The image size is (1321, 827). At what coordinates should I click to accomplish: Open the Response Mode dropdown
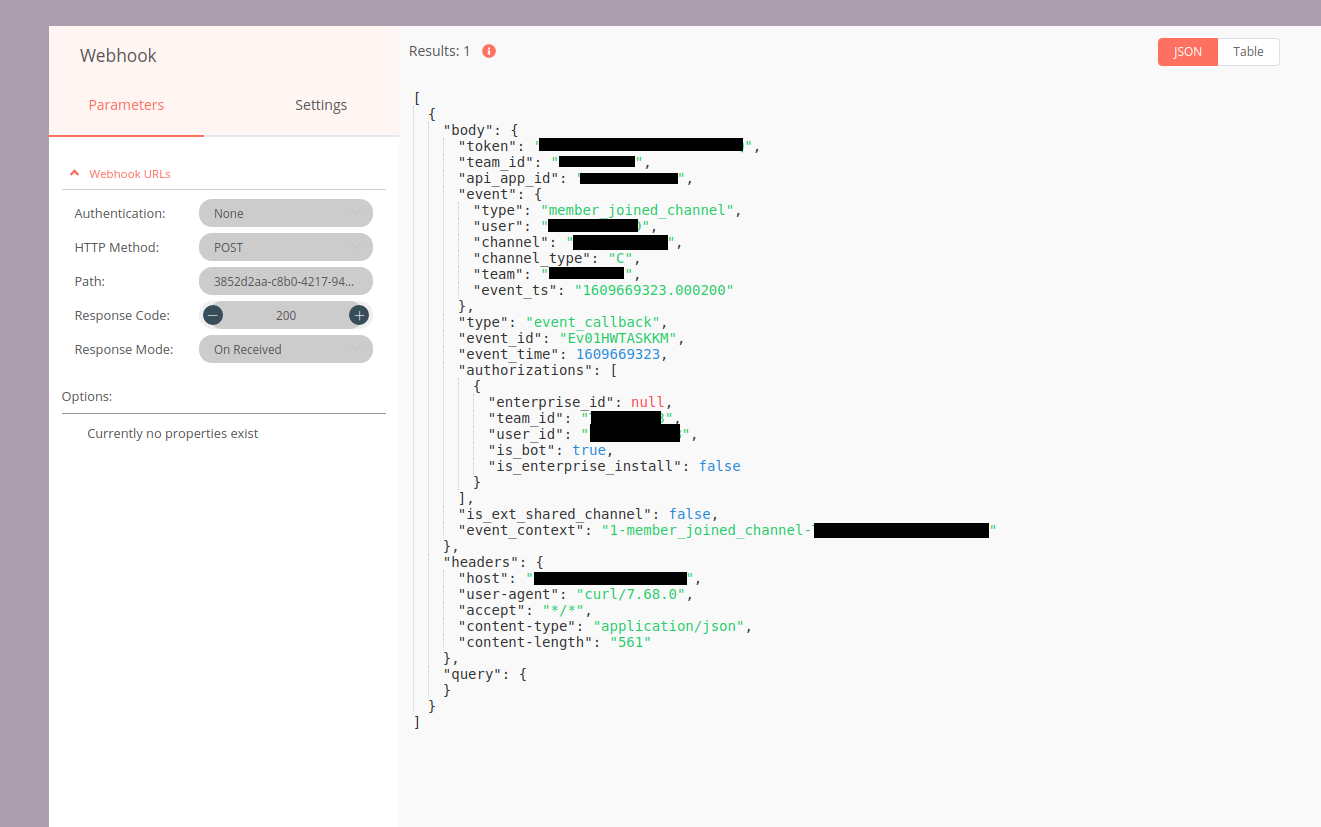[x=286, y=349]
